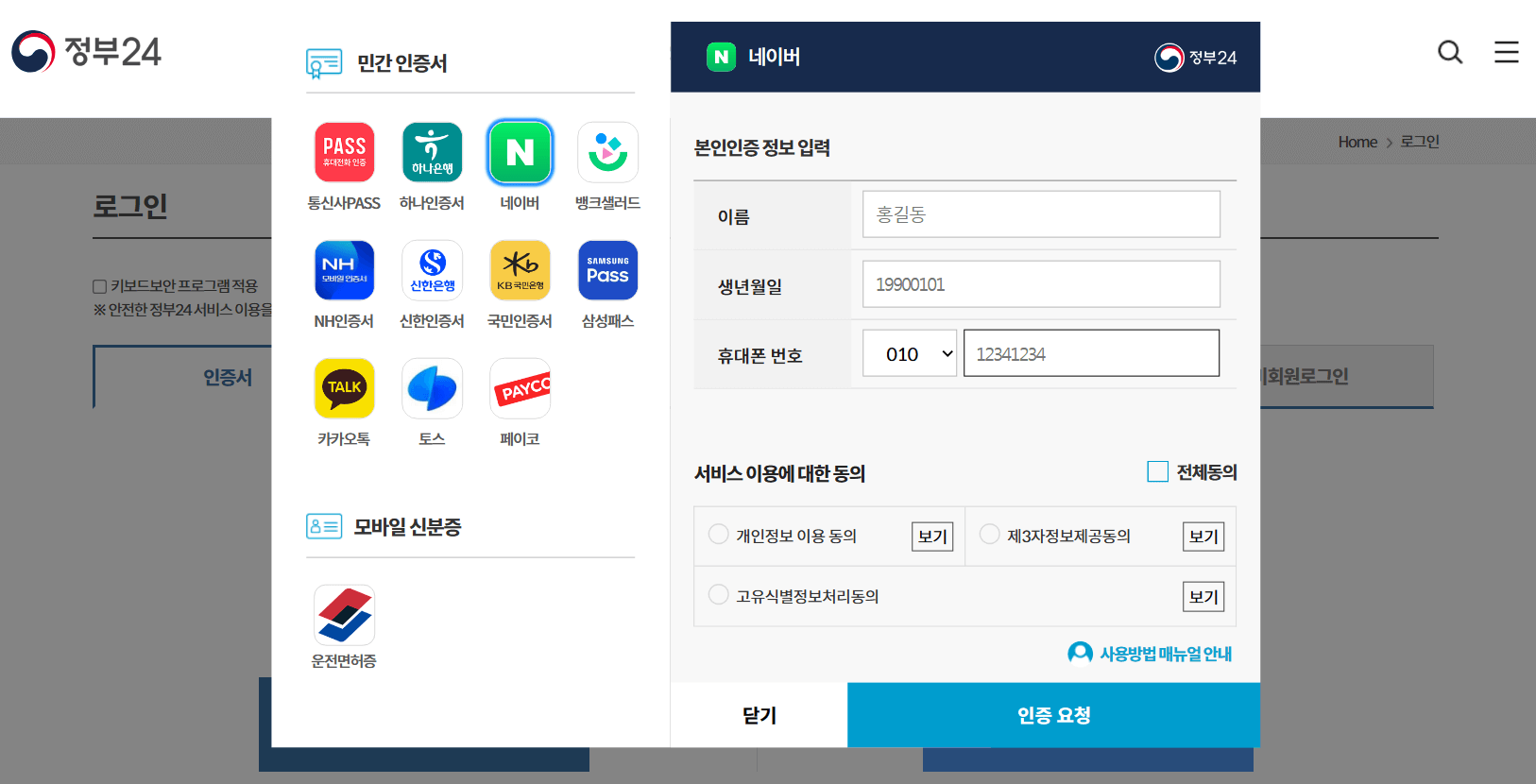Select the 네이버 certificate icon
Viewport: 1536px width, 784px height.
coord(520,152)
